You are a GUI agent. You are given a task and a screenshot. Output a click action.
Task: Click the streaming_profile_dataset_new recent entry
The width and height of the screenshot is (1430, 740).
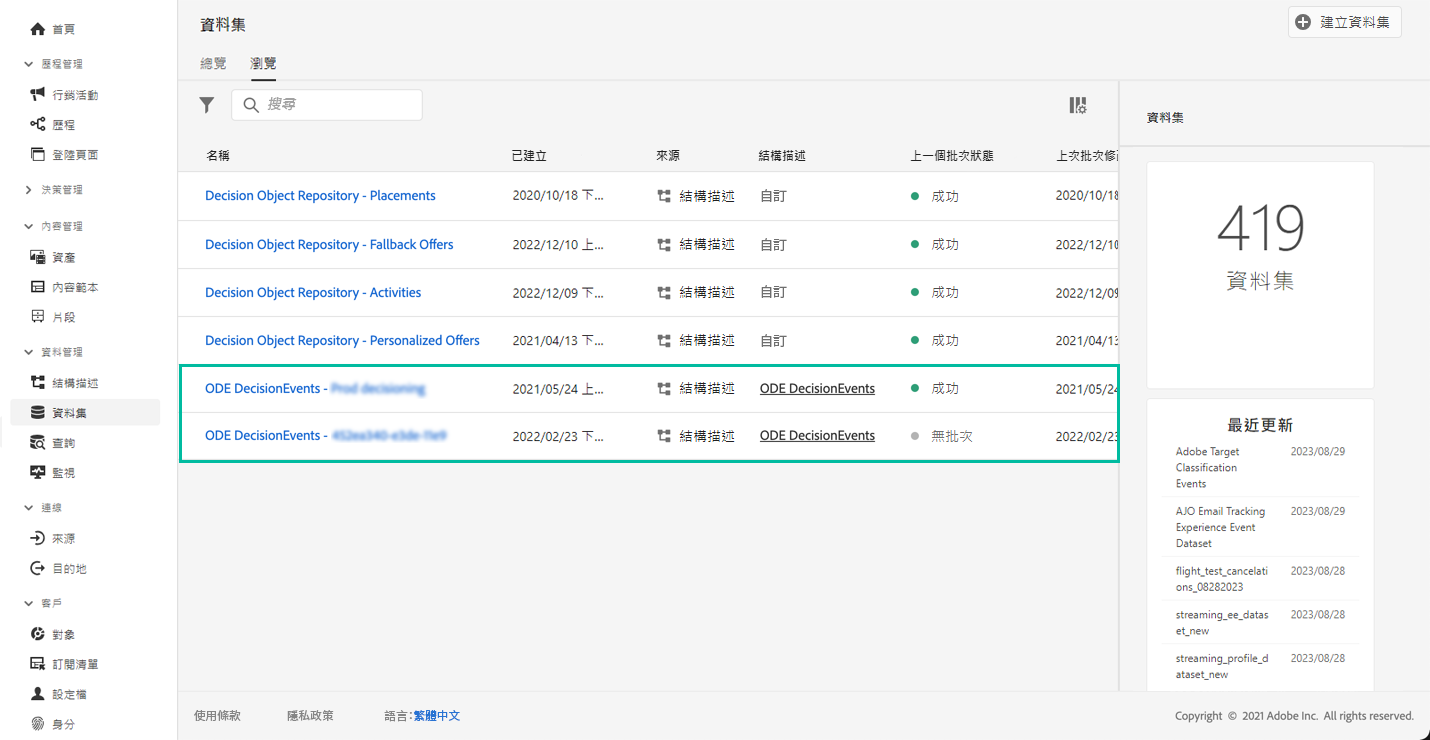tap(1222, 667)
